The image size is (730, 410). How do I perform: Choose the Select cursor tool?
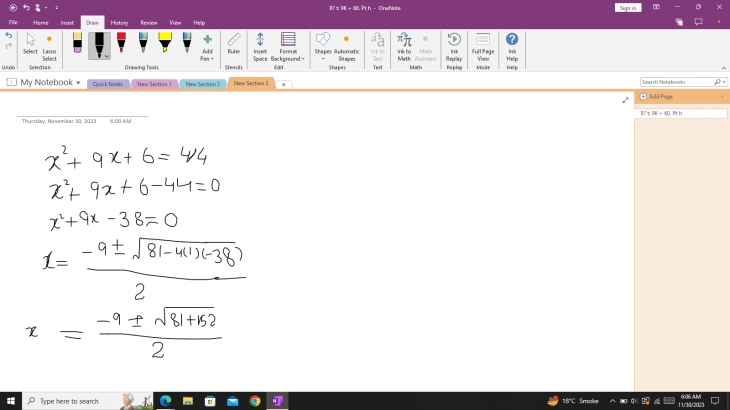[30, 44]
